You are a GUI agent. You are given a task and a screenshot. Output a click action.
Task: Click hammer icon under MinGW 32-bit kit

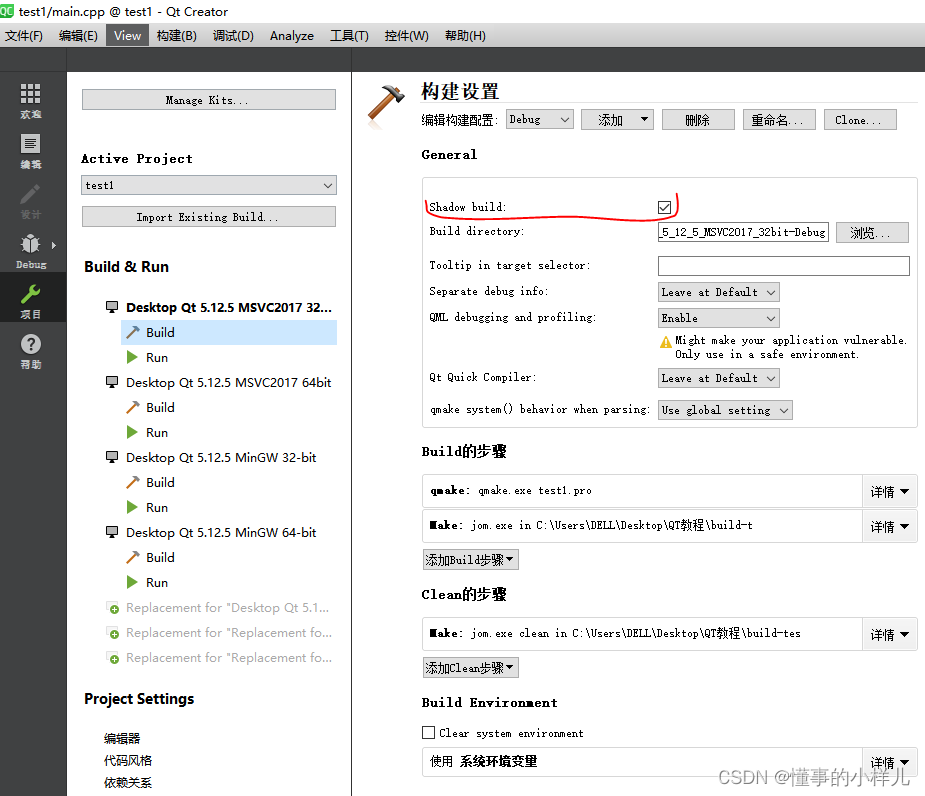133,482
